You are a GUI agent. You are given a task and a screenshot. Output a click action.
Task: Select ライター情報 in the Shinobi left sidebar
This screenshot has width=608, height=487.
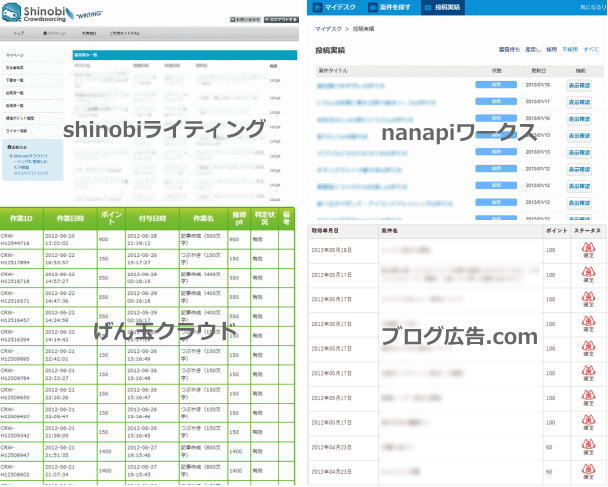16,131
